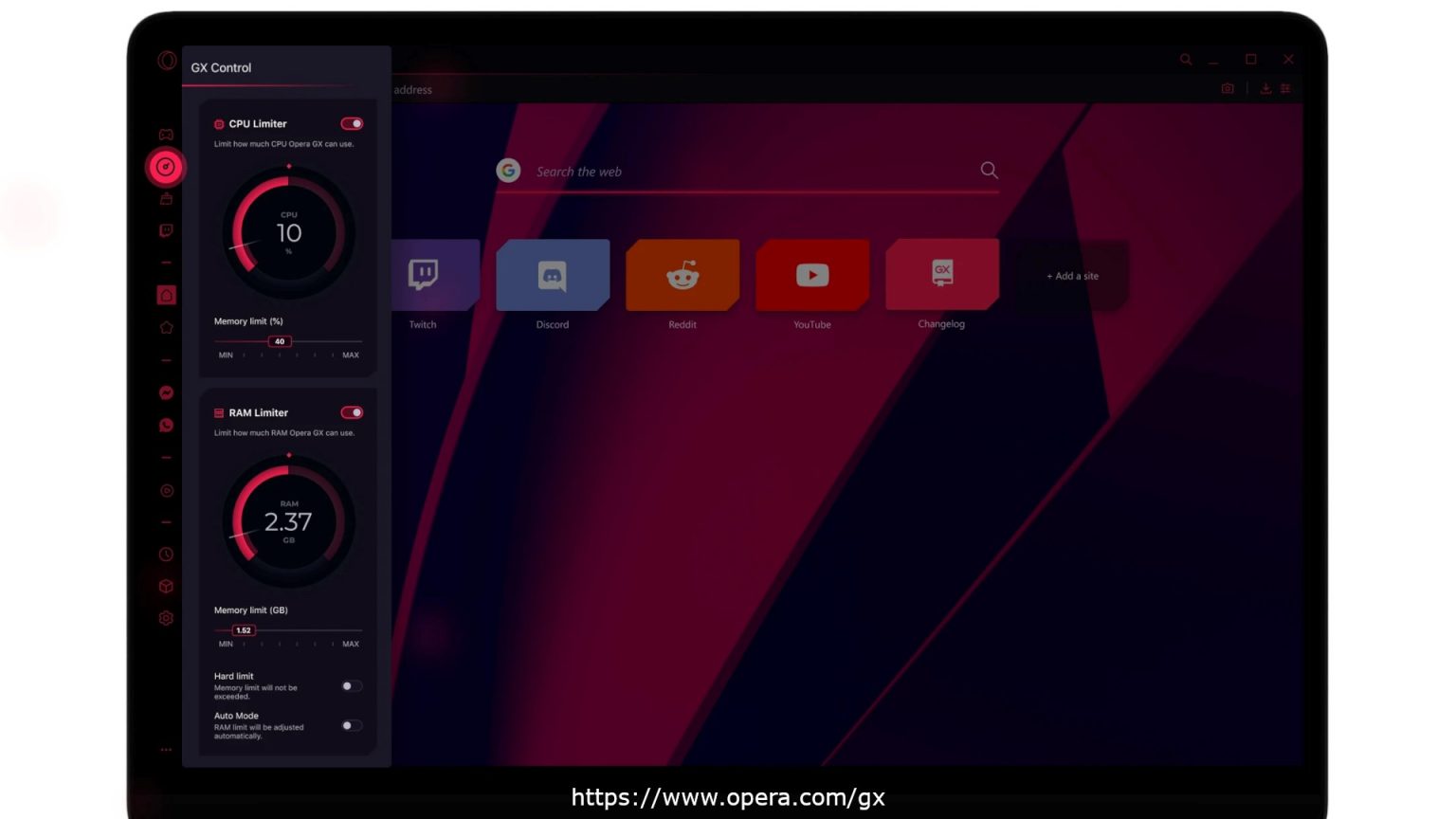The width and height of the screenshot is (1456, 819).
Task: Click inside the Search the web field
Action: [739, 172]
